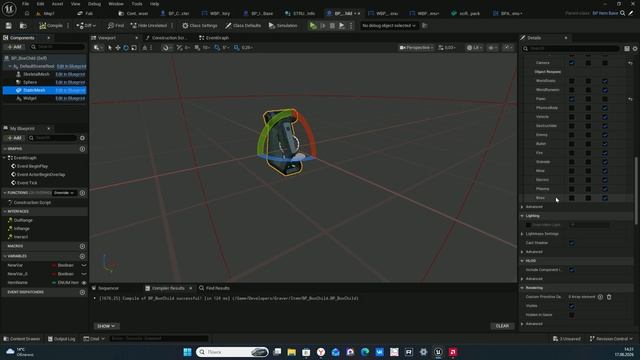Remove the Custom Primitive Data elements with the trash icon
This screenshot has height=360, width=640.
tap(609, 297)
